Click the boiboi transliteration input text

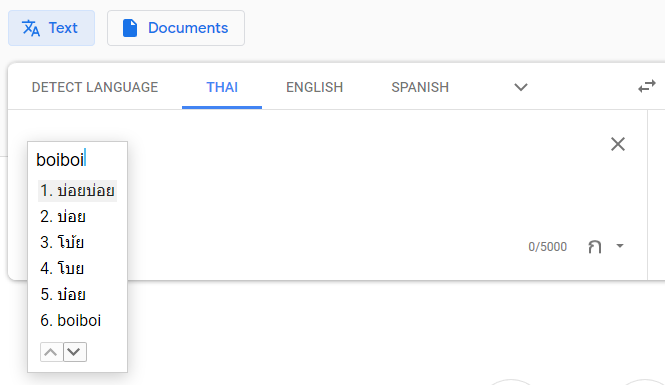(60, 160)
